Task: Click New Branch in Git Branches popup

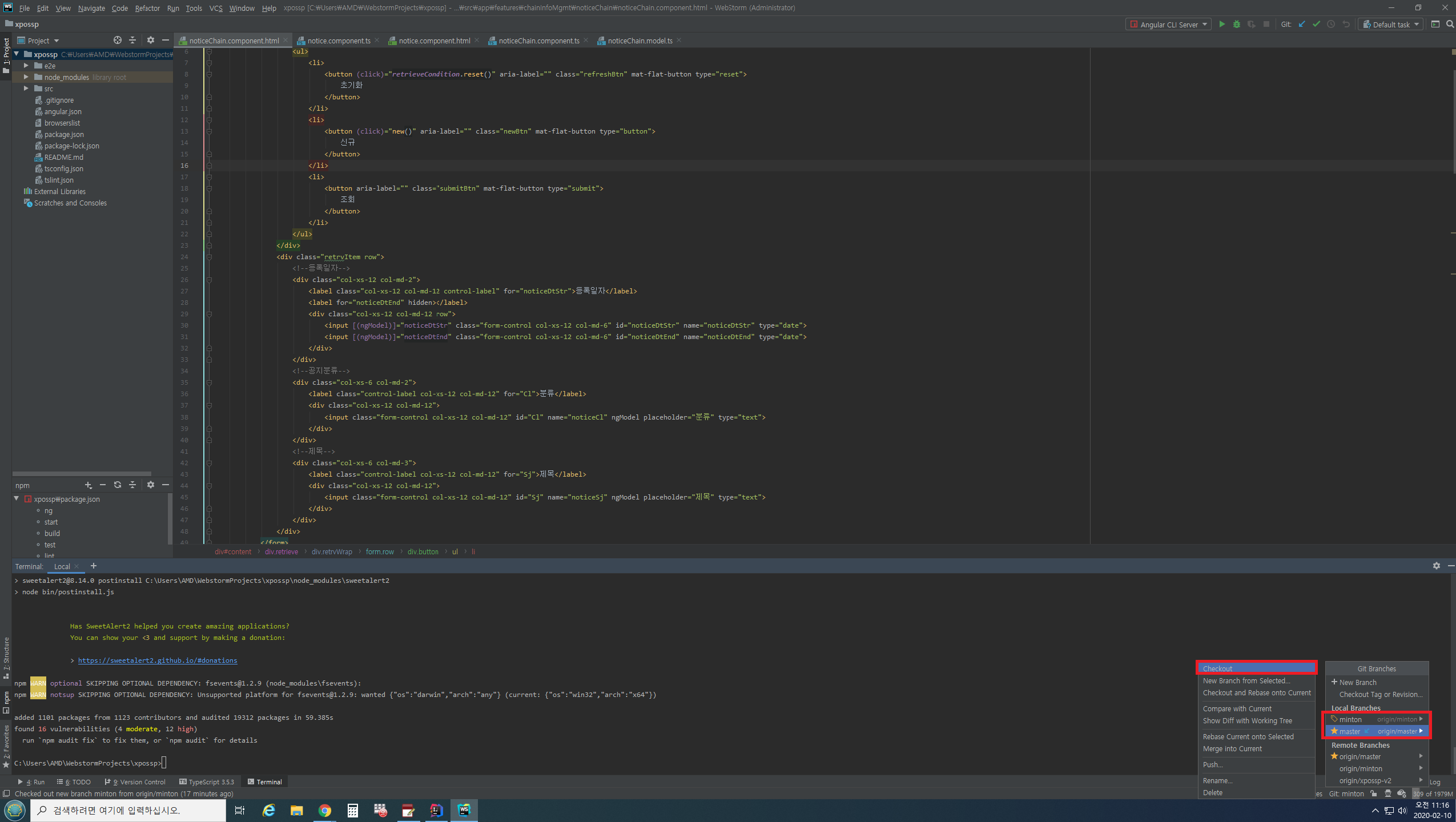Action: tap(1357, 682)
